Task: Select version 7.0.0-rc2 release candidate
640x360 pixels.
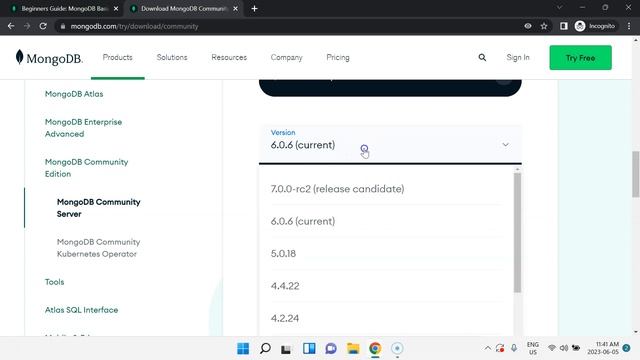Action: (386, 189)
